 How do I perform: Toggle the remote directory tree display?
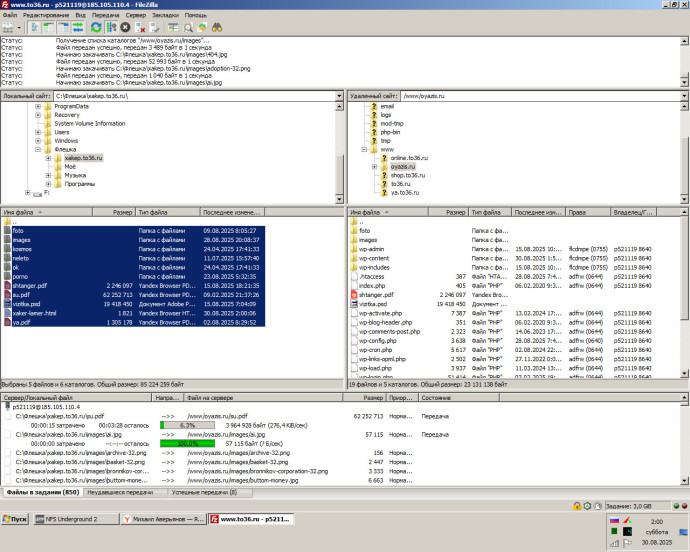click(x=63, y=27)
